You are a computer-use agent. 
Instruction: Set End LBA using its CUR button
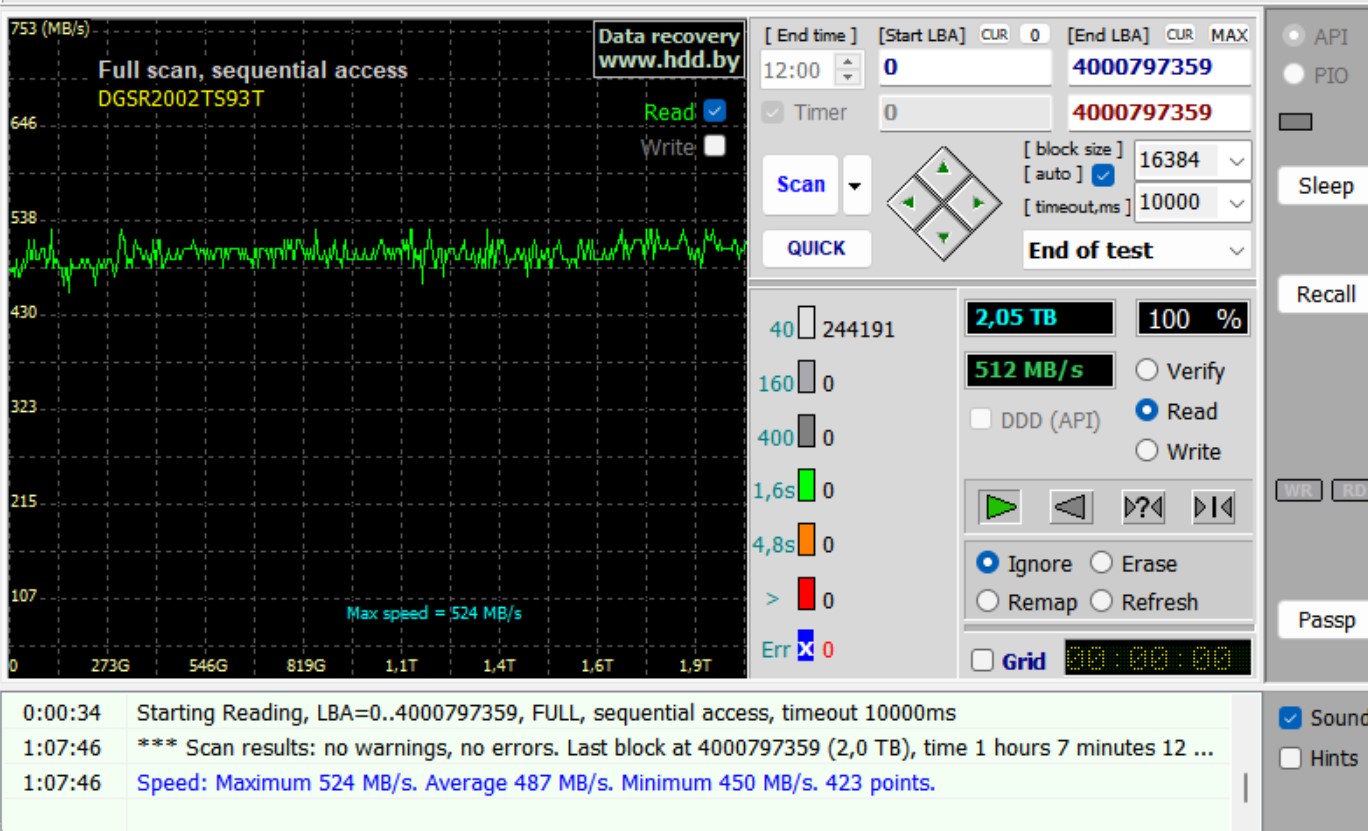1180,35
